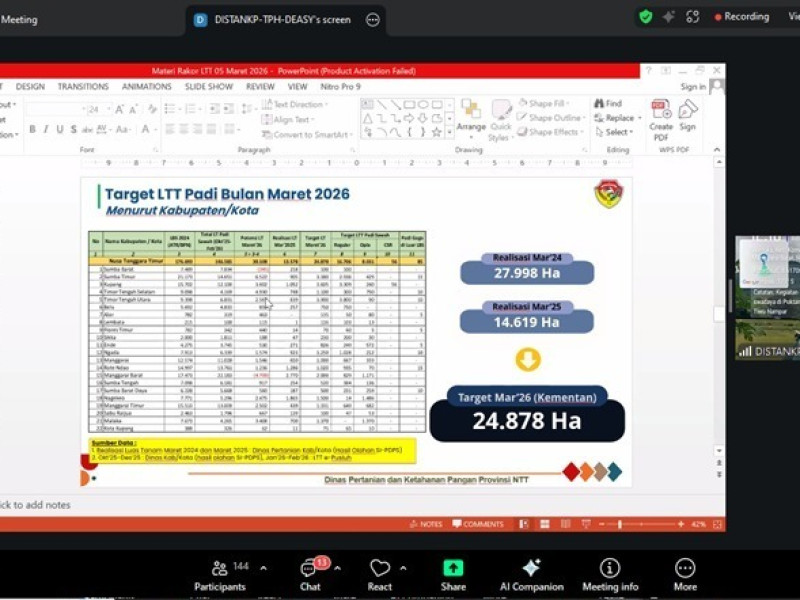Viewport: 800px width, 600px height.
Task: Switch to the TRANSITIONS ribbon tab
Action: click(83, 87)
